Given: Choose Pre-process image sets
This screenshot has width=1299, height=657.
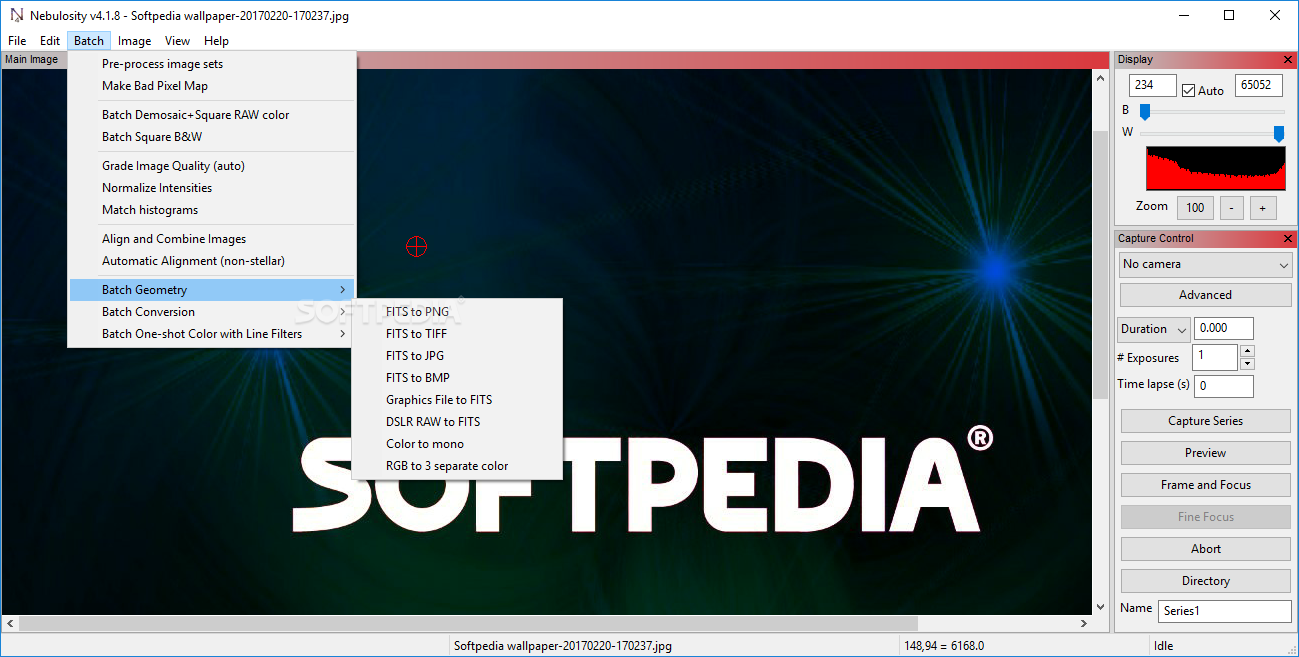Looking at the screenshot, I should (211, 64).
